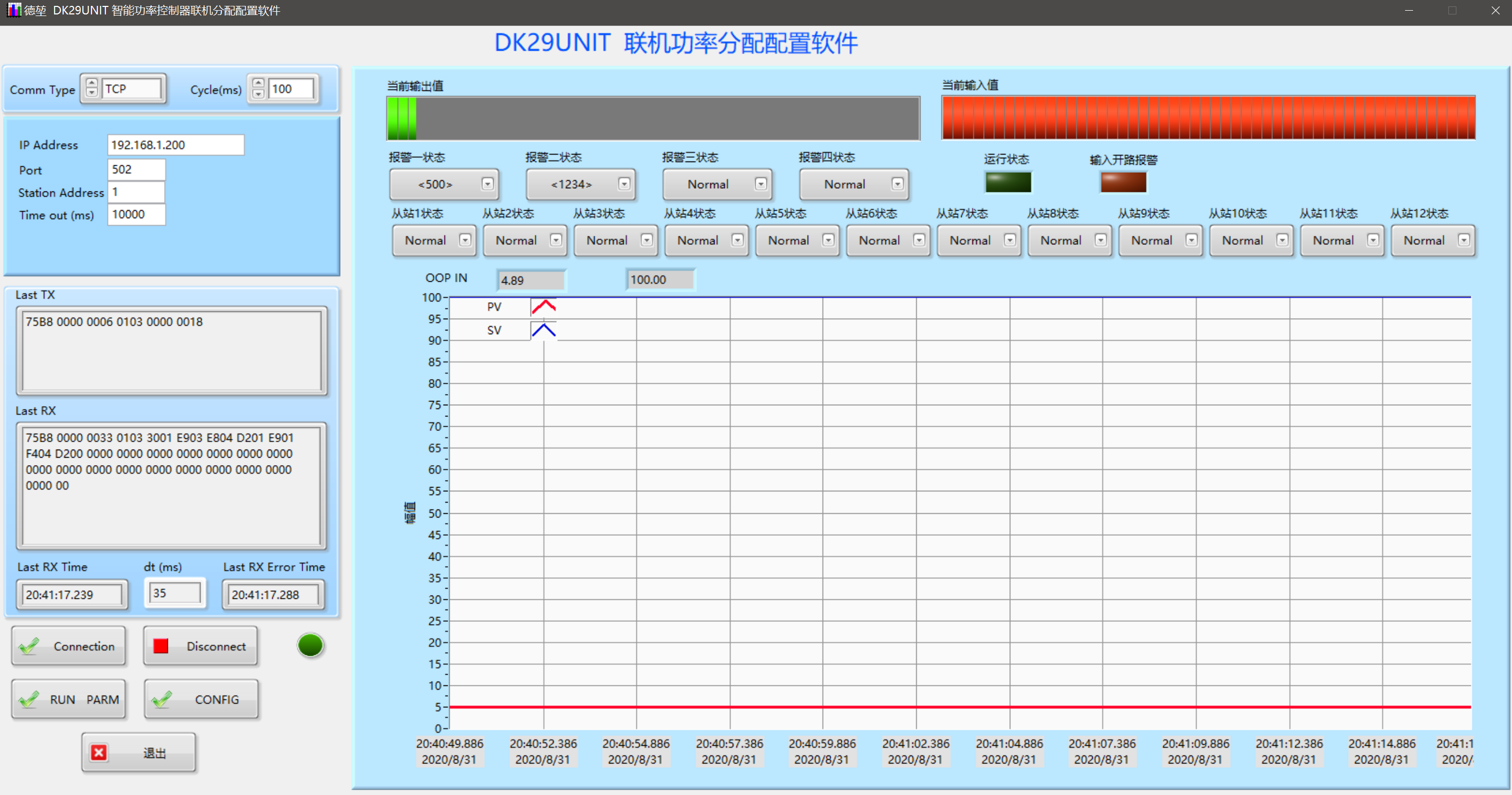Click the blue SV plot legend icon
This screenshot has height=795, width=1512.
pyautogui.click(x=543, y=330)
